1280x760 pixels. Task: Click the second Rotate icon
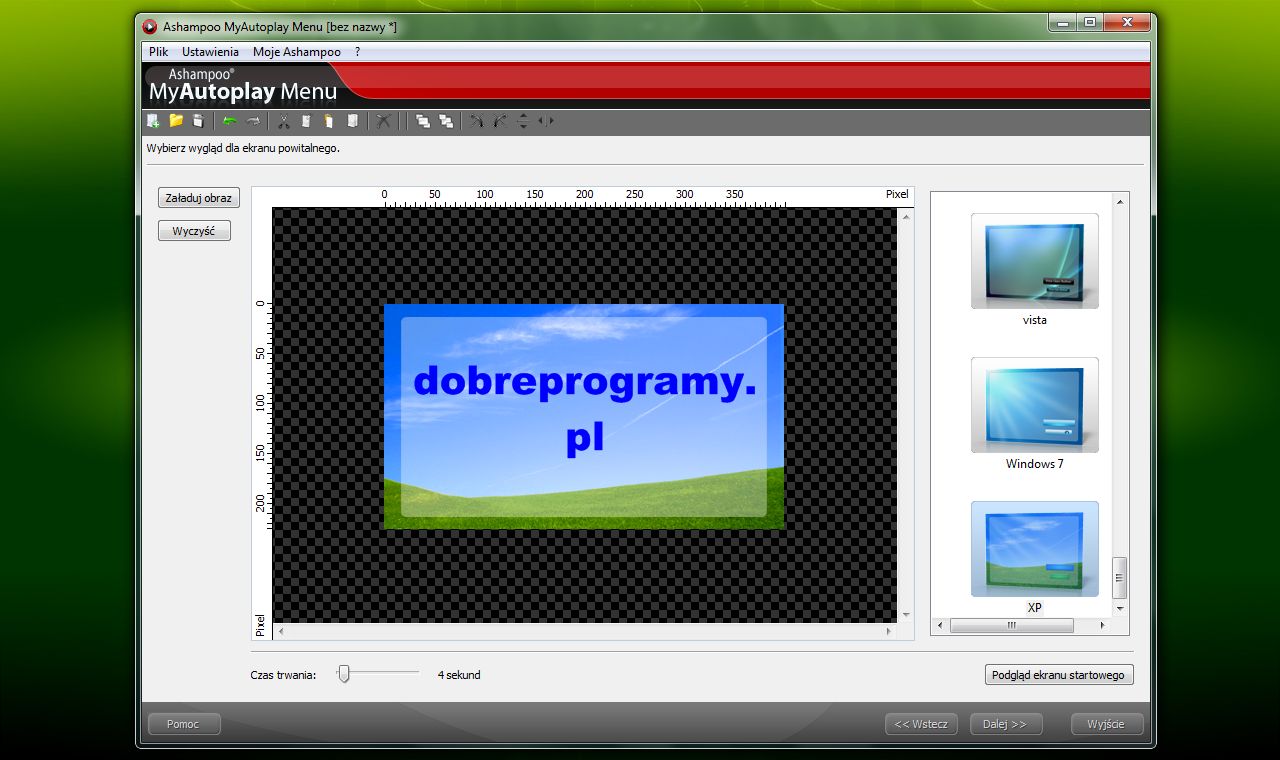[499, 121]
